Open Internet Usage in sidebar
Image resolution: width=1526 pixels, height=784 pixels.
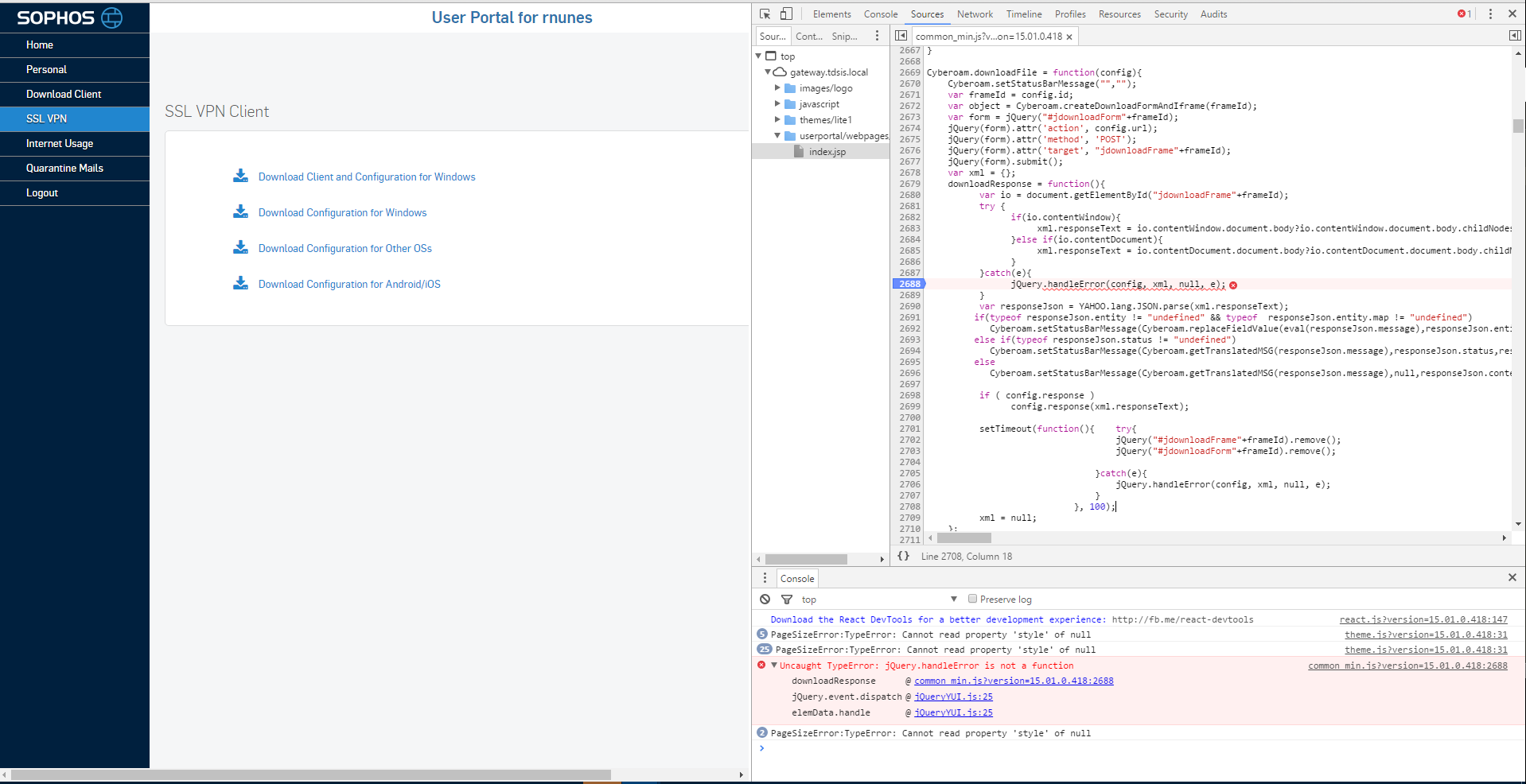coord(75,143)
